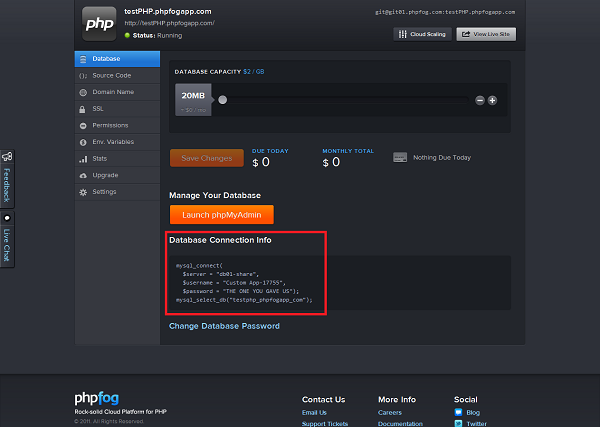Increase database capacity with plus button
Image resolution: width=600 pixels, height=427 pixels.
click(492, 101)
